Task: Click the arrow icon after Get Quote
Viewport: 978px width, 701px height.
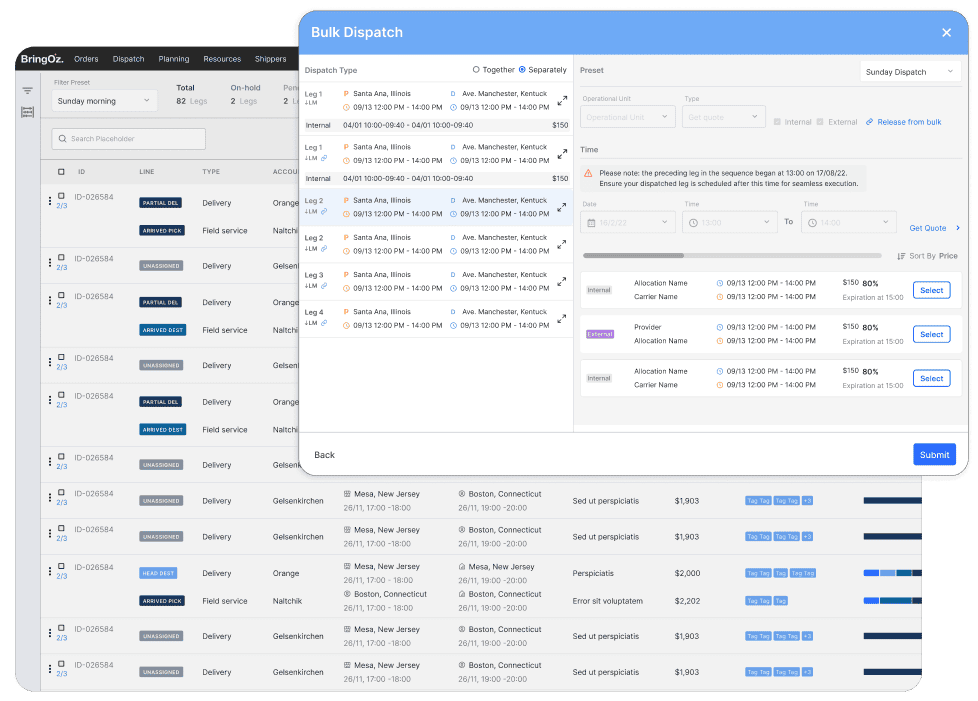Action: click(x=957, y=228)
